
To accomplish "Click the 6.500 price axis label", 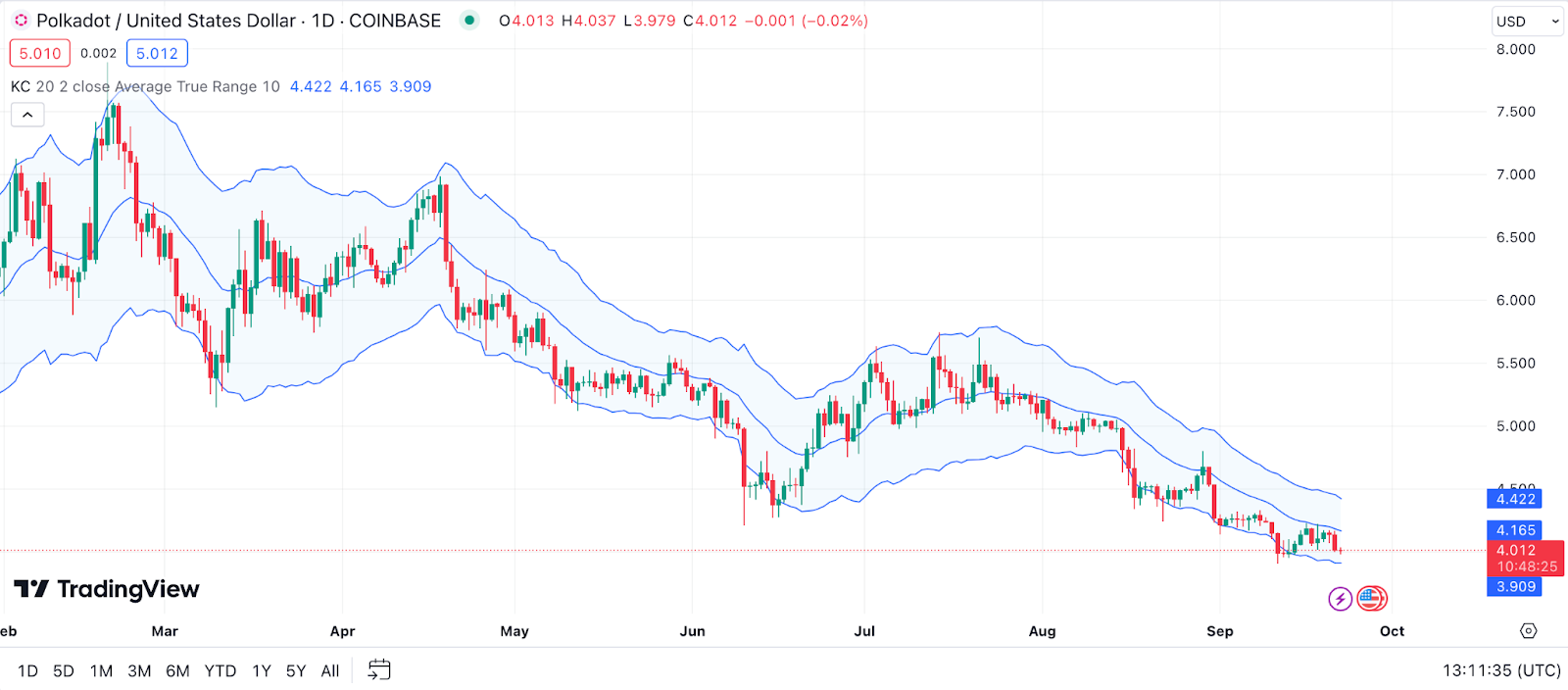I will click(x=1515, y=237).
